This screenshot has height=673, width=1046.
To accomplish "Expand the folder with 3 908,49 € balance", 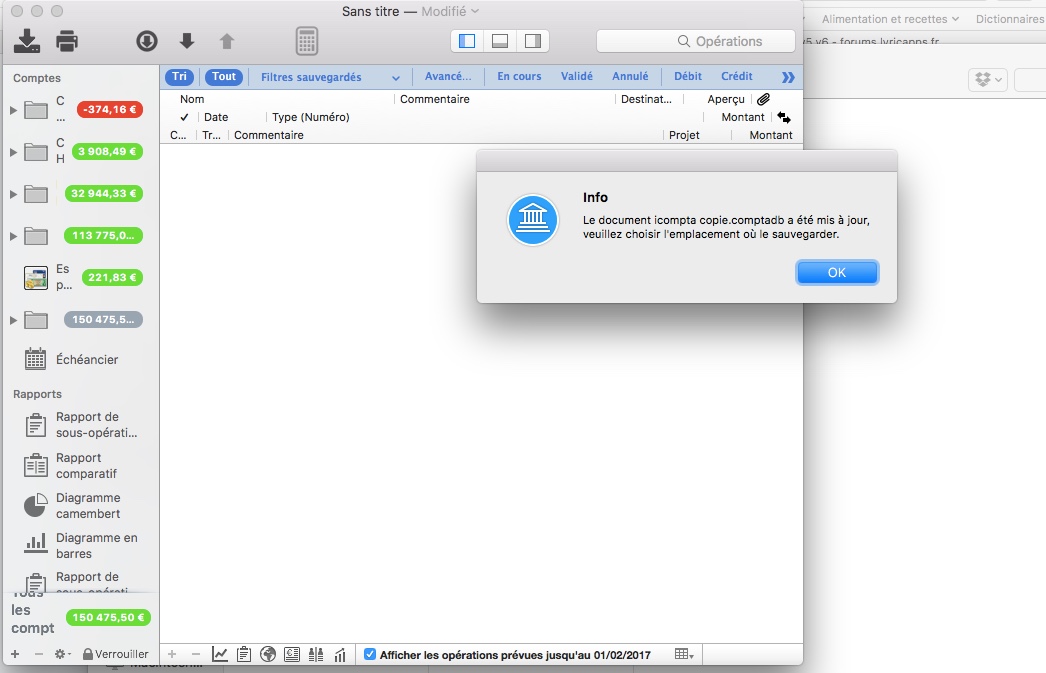I will tap(13, 152).
